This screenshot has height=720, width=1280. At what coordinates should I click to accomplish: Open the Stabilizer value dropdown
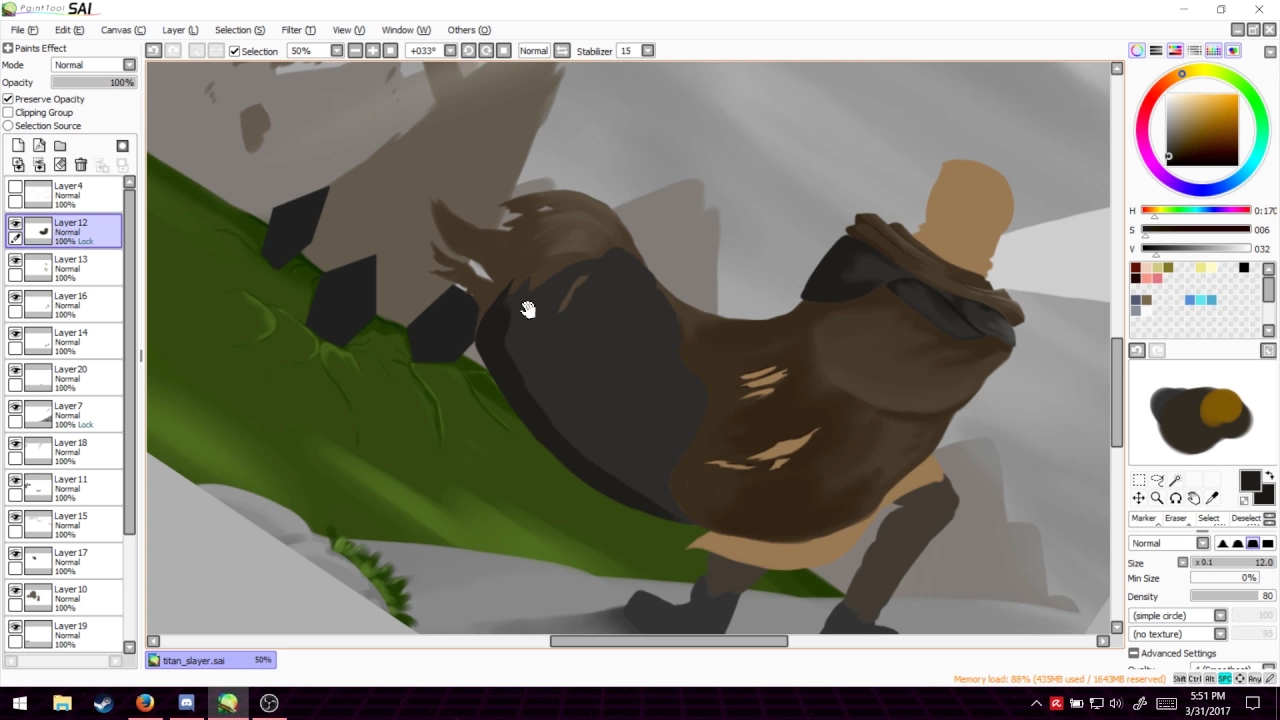click(648, 51)
